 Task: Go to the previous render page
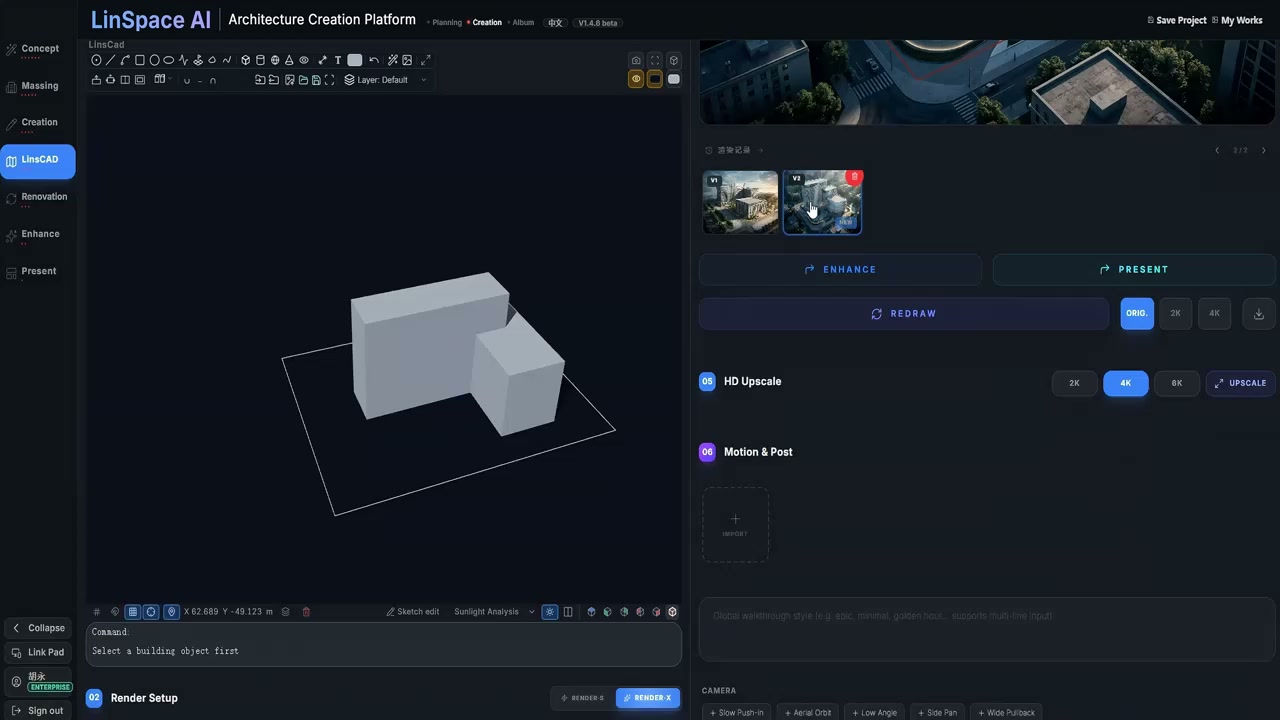click(1217, 151)
